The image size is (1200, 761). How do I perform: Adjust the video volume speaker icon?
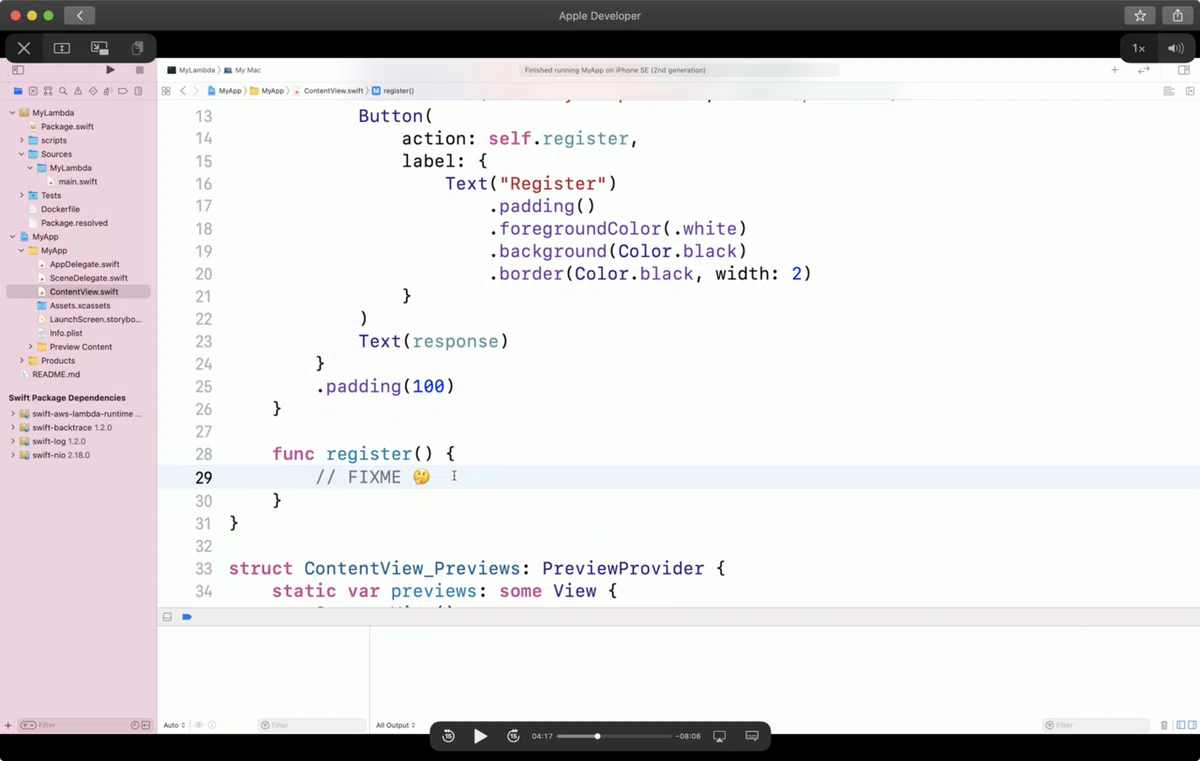click(x=1175, y=48)
